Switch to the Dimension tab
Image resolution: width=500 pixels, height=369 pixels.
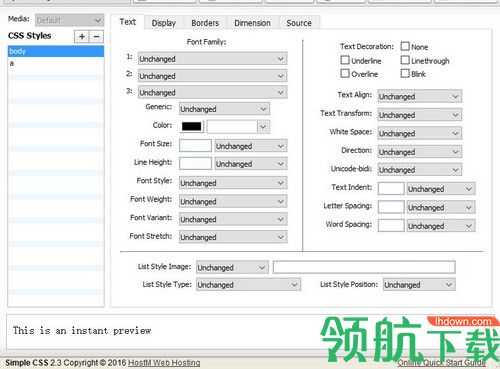252,23
